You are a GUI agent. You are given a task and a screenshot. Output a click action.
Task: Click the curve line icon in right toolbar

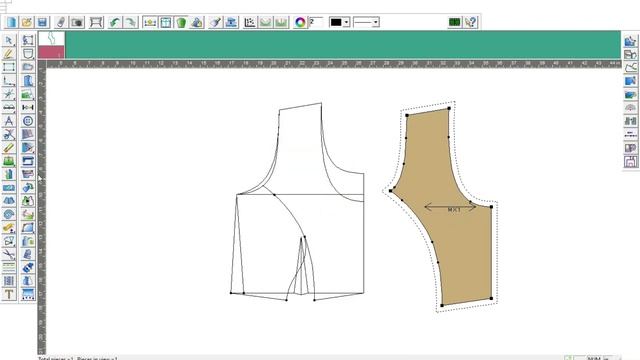[x=631, y=67]
